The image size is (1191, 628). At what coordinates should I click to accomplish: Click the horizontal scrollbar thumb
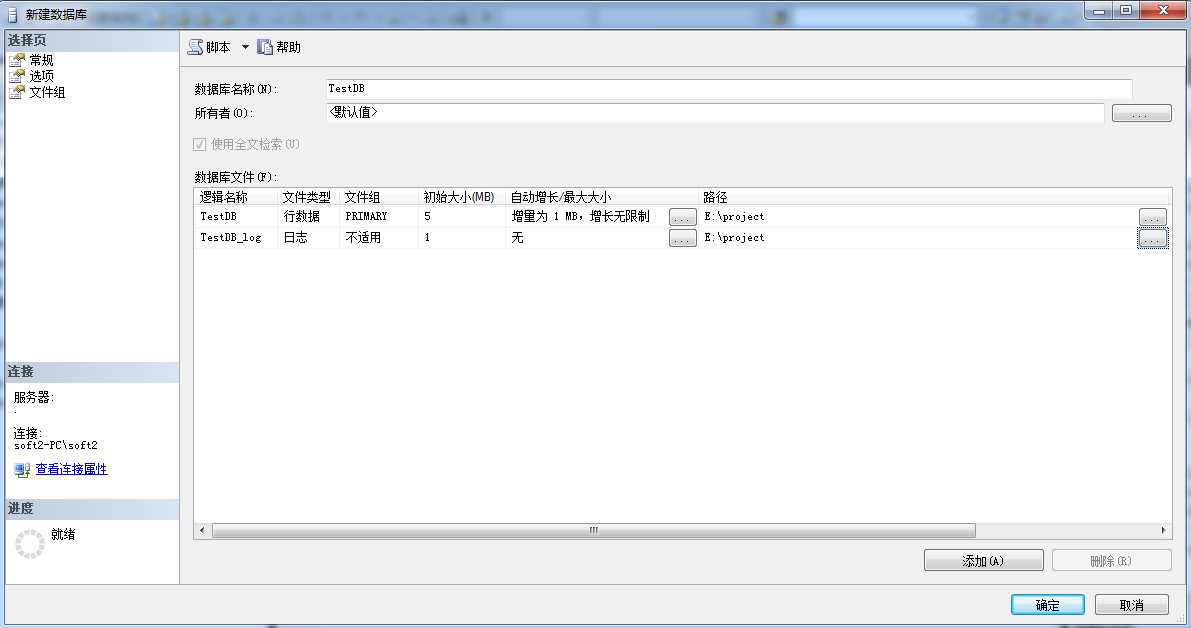point(593,530)
